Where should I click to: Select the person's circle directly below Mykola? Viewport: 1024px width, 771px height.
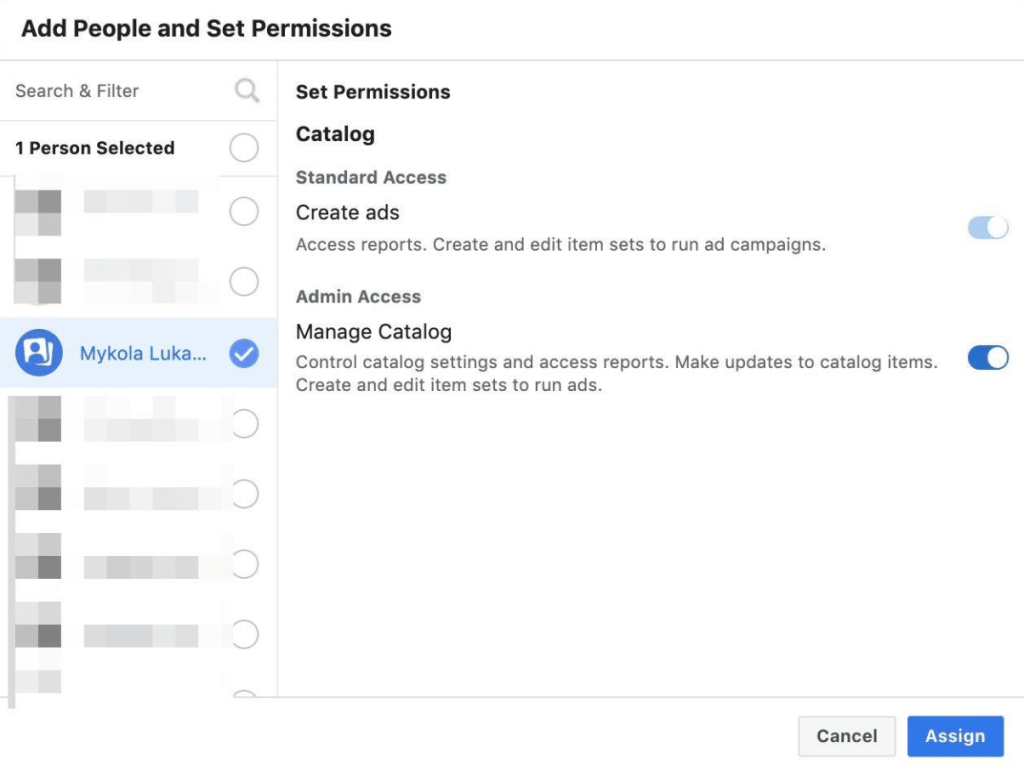(x=244, y=424)
